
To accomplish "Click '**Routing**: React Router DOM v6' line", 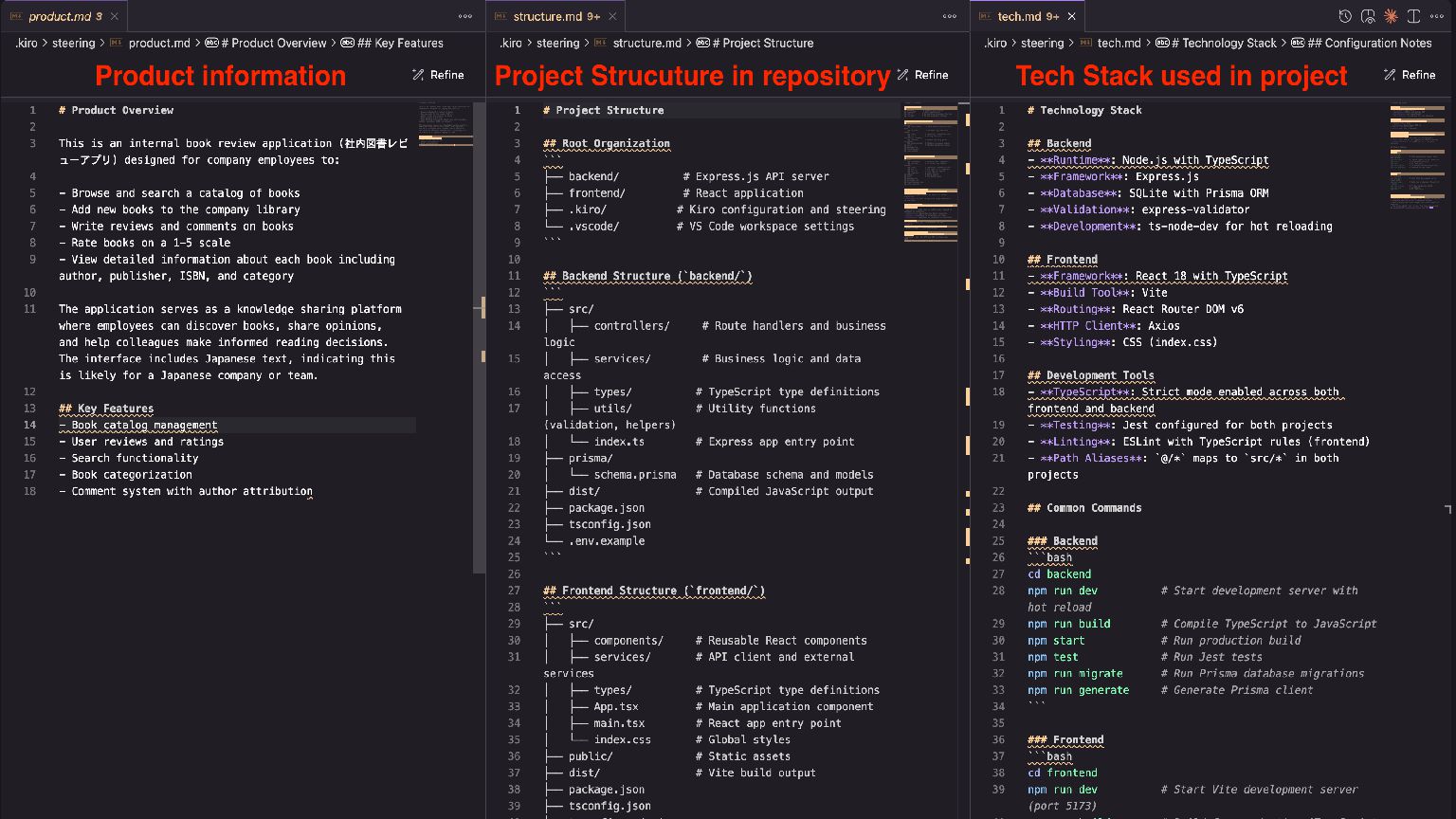I will (x=1136, y=309).
